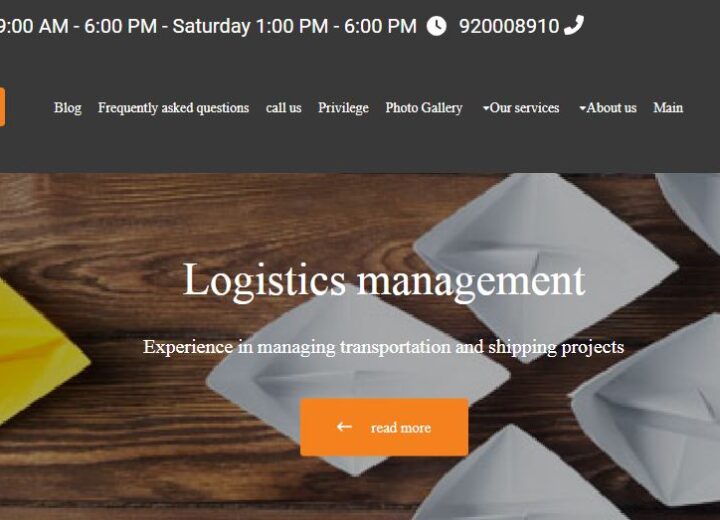The width and height of the screenshot is (720, 520).
Task: Click the partially visible orange button at left edge
Action: 2,107
